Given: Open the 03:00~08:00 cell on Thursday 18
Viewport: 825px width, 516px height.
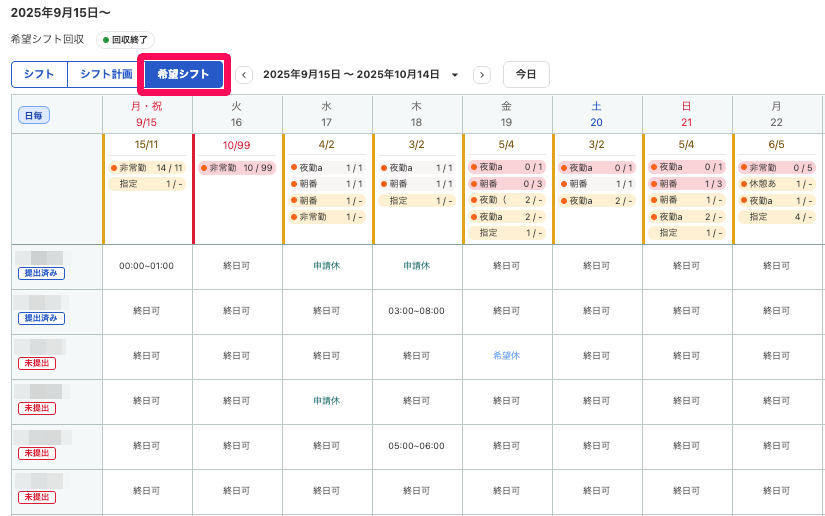Looking at the screenshot, I should tap(416, 311).
